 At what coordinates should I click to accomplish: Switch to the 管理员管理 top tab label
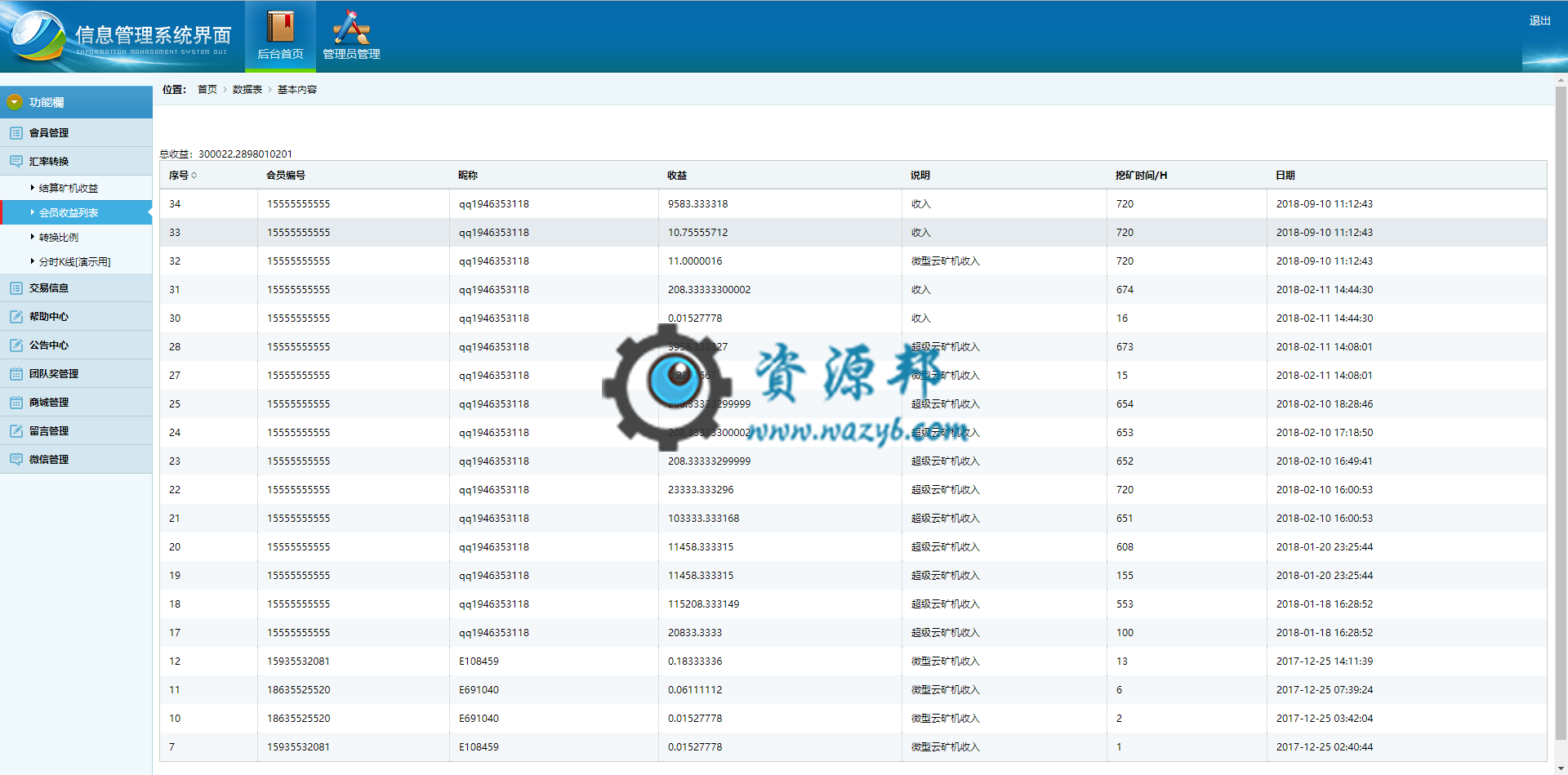(x=351, y=54)
